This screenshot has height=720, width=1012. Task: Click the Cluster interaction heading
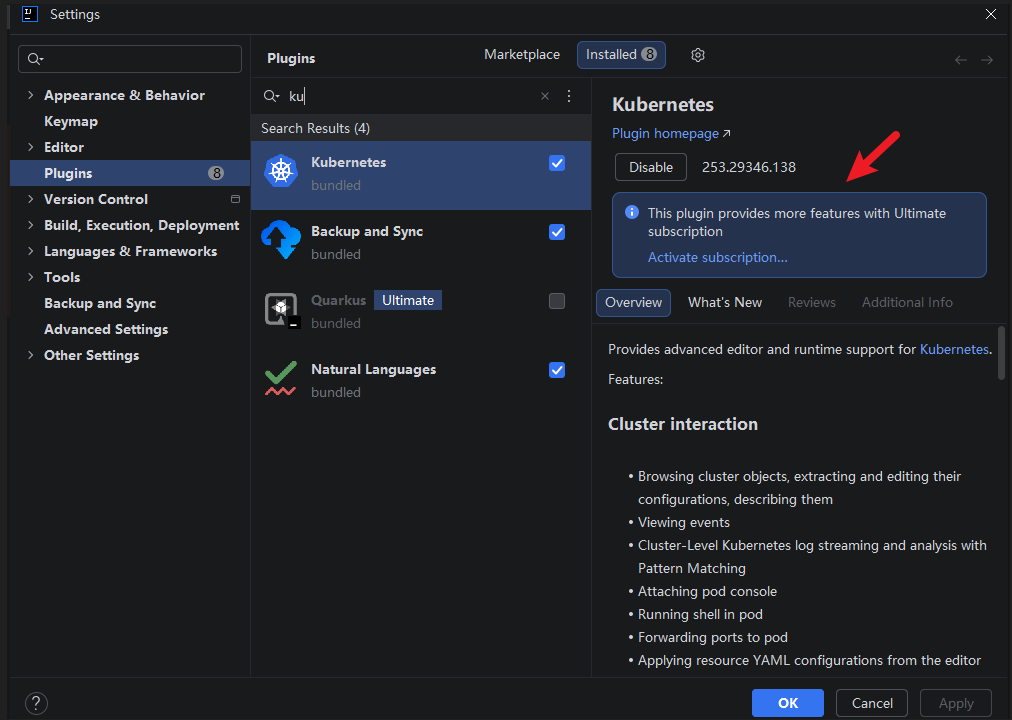click(x=683, y=424)
